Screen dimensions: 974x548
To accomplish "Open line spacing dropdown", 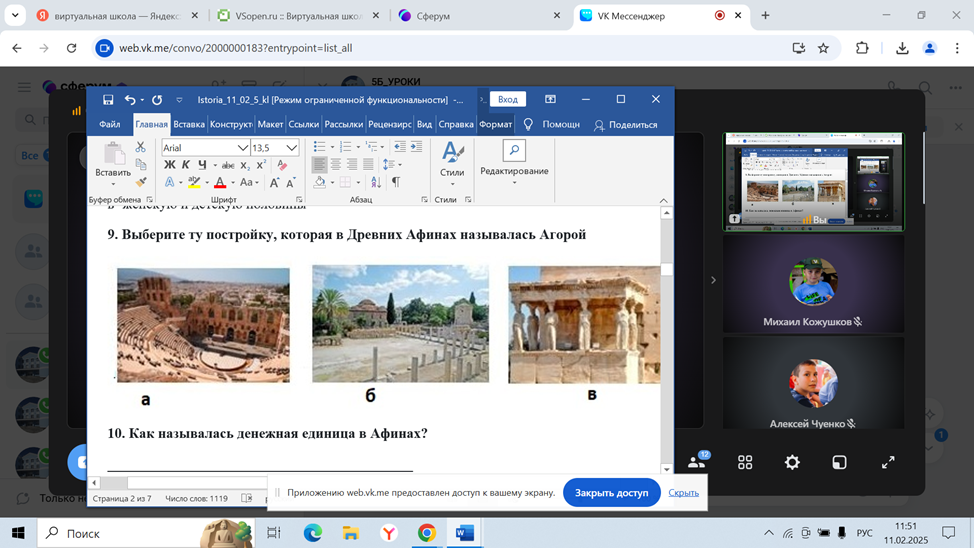I will pyautogui.click(x=392, y=165).
